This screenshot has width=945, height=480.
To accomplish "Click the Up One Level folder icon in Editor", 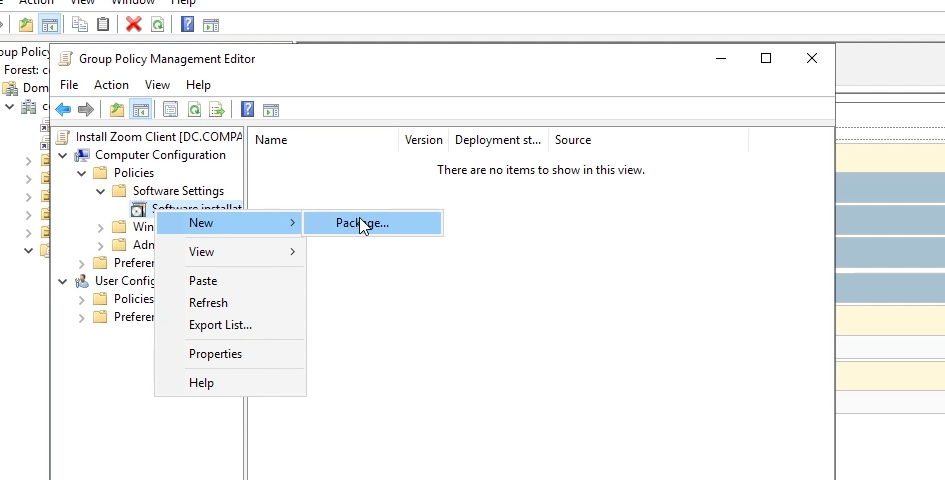I will pos(117,110).
